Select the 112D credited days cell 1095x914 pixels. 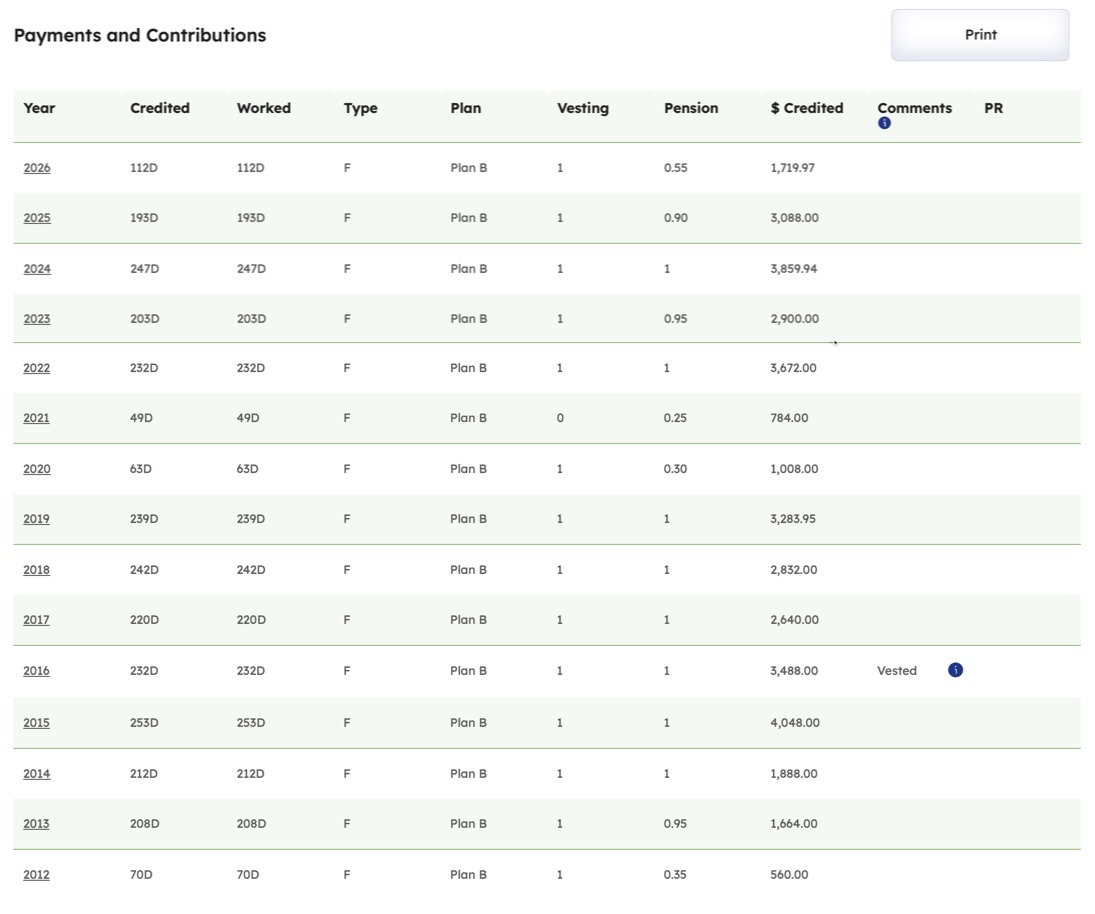pyautogui.click(x=144, y=168)
